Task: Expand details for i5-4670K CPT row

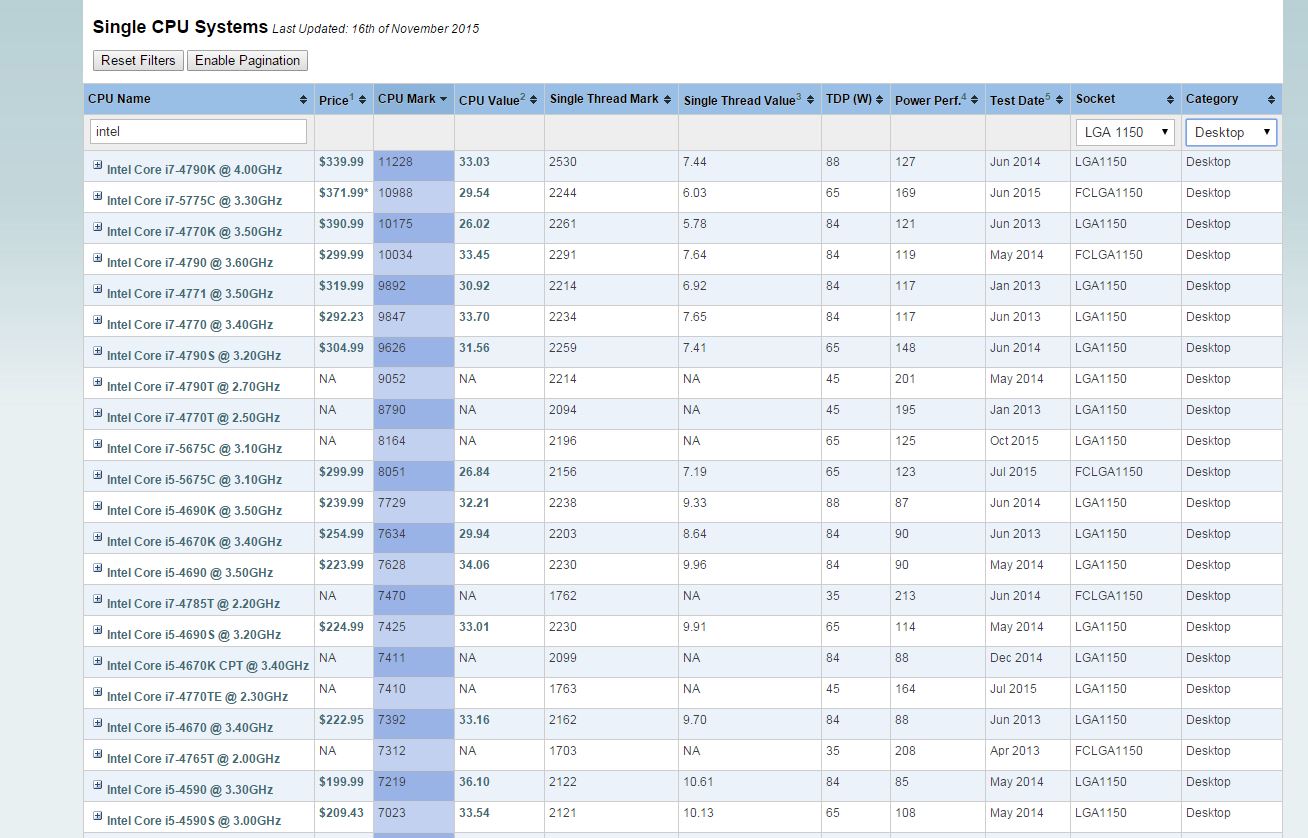Action: pos(98,661)
